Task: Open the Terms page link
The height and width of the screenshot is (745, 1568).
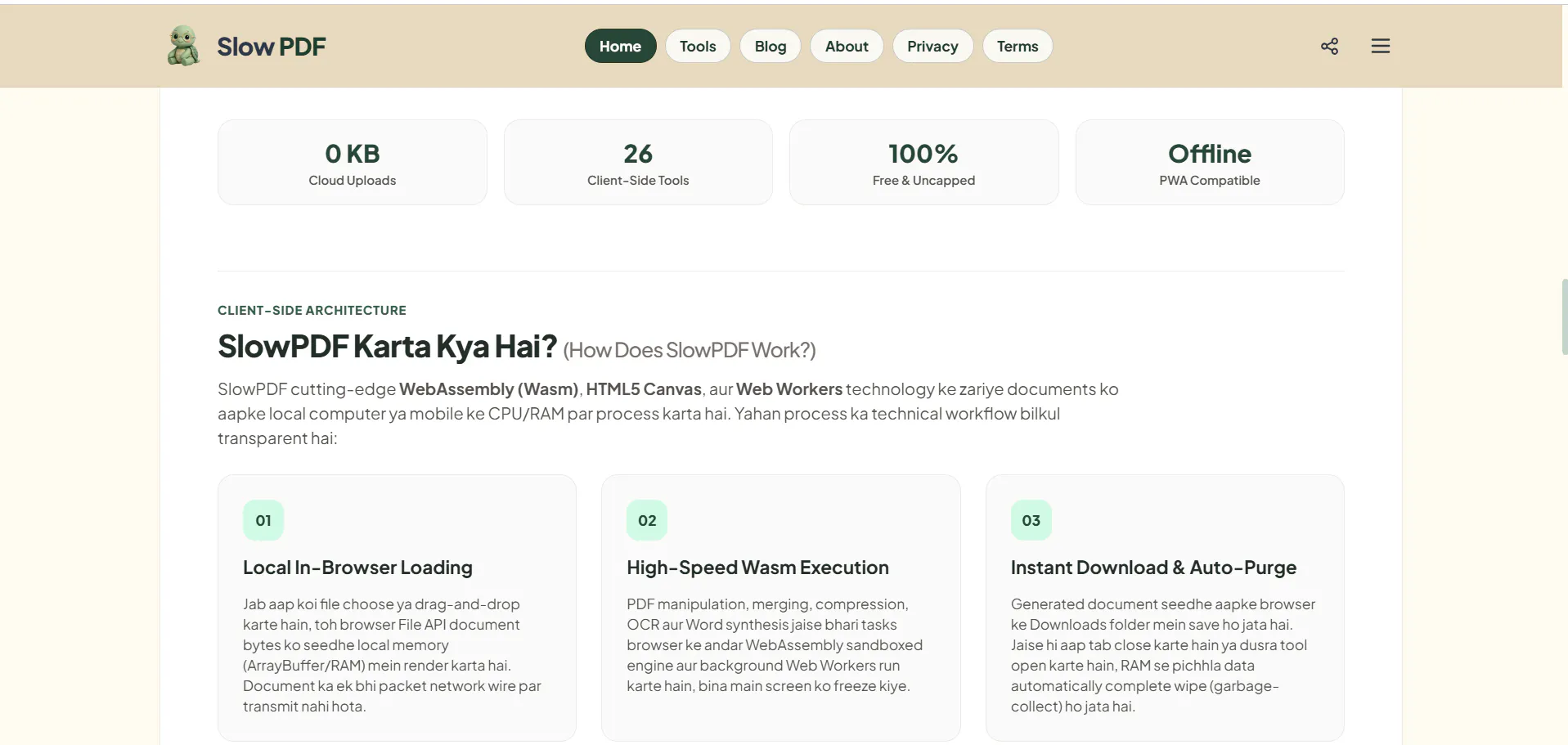Action: pos(1018,46)
